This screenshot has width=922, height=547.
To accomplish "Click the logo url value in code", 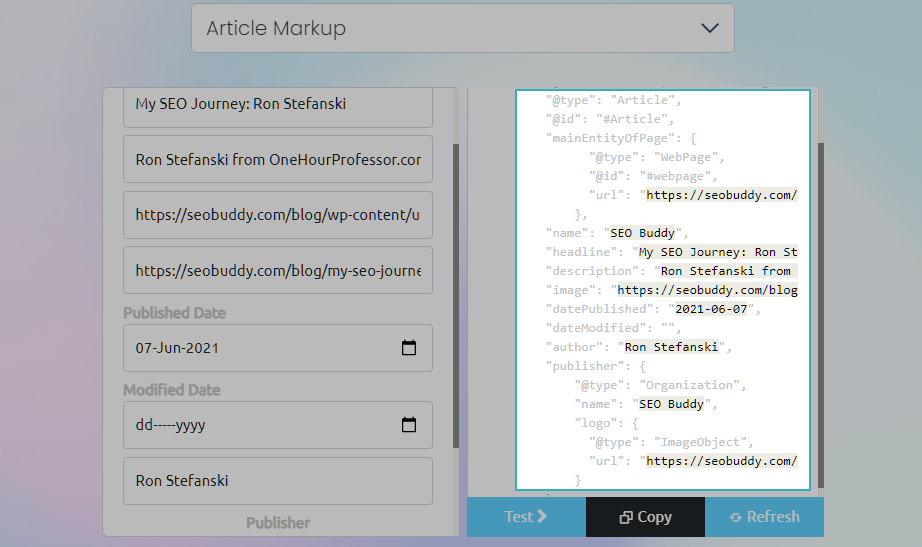I will (x=721, y=461).
